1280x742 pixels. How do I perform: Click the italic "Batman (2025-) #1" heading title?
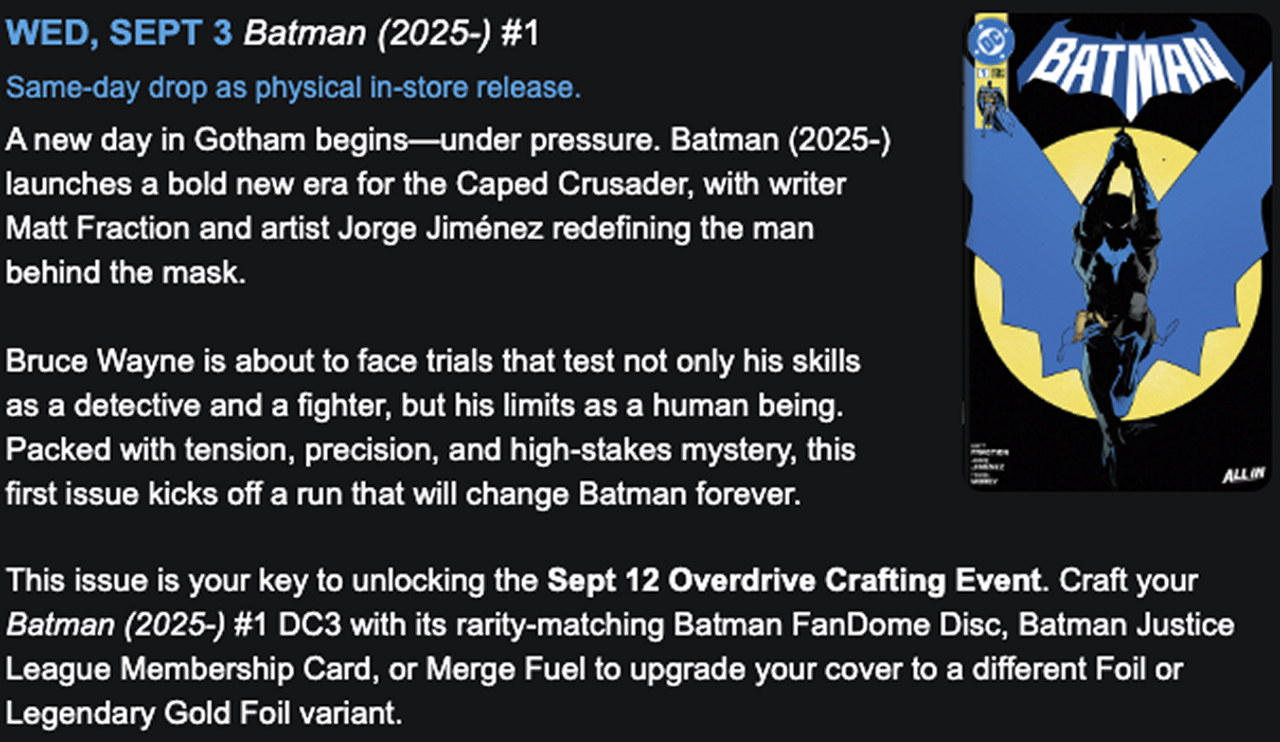pyautogui.click(x=391, y=33)
